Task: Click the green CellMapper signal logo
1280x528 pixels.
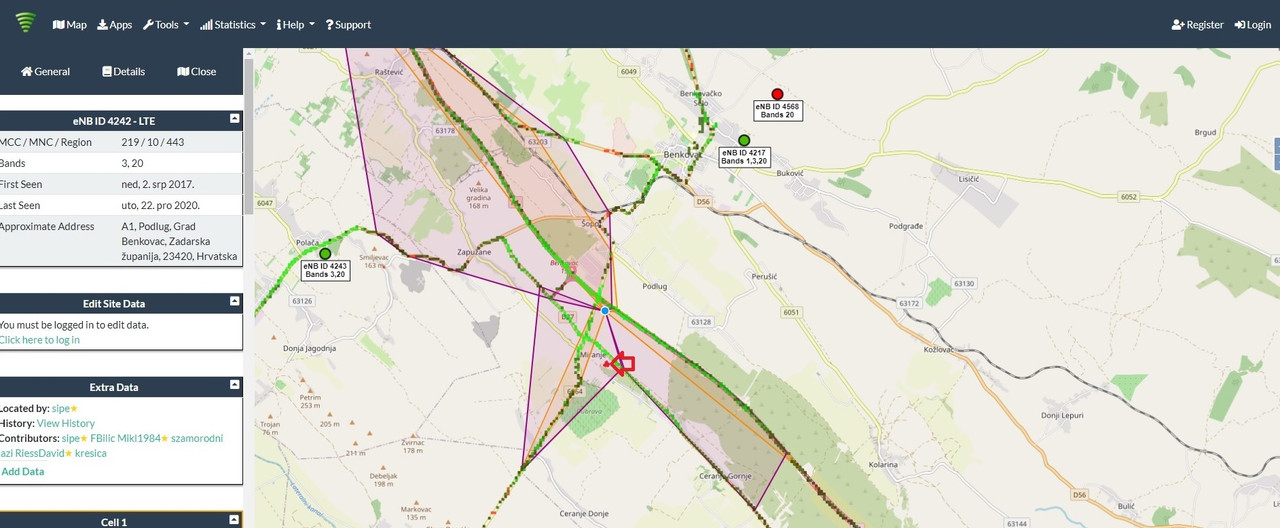Action: [x=25, y=23]
